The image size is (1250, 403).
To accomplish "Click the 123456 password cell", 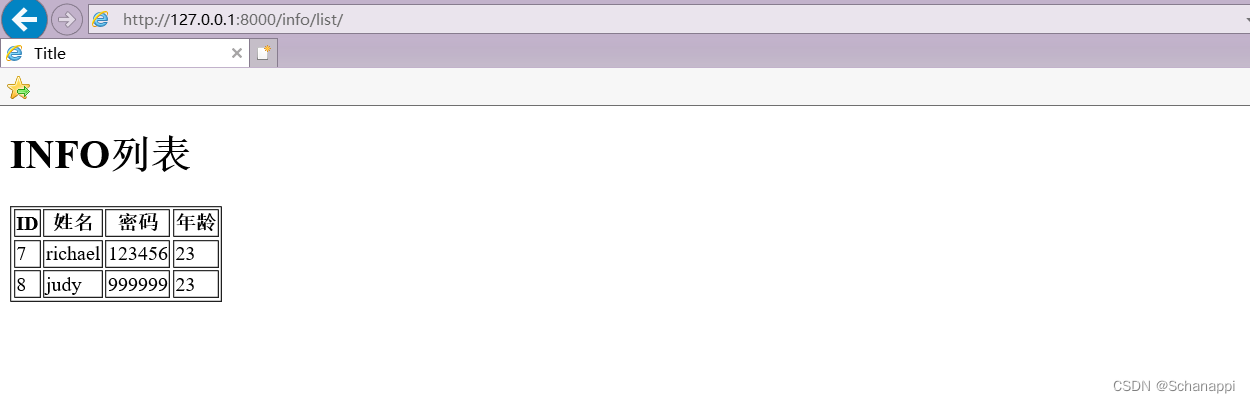I will pyautogui.click(x=138, y=254).
